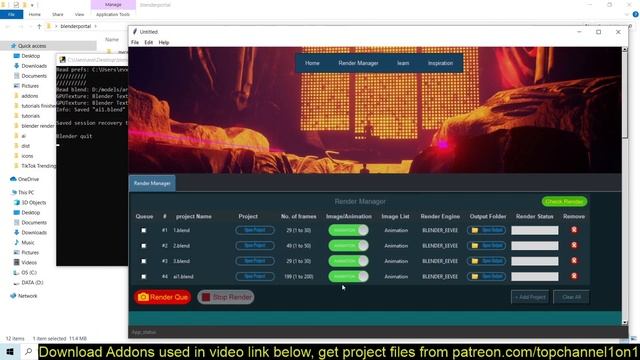The width and height of the screenshot is (640, 360).
Task: Check the queue box for 3.blend
Action: tap(144, 261)
